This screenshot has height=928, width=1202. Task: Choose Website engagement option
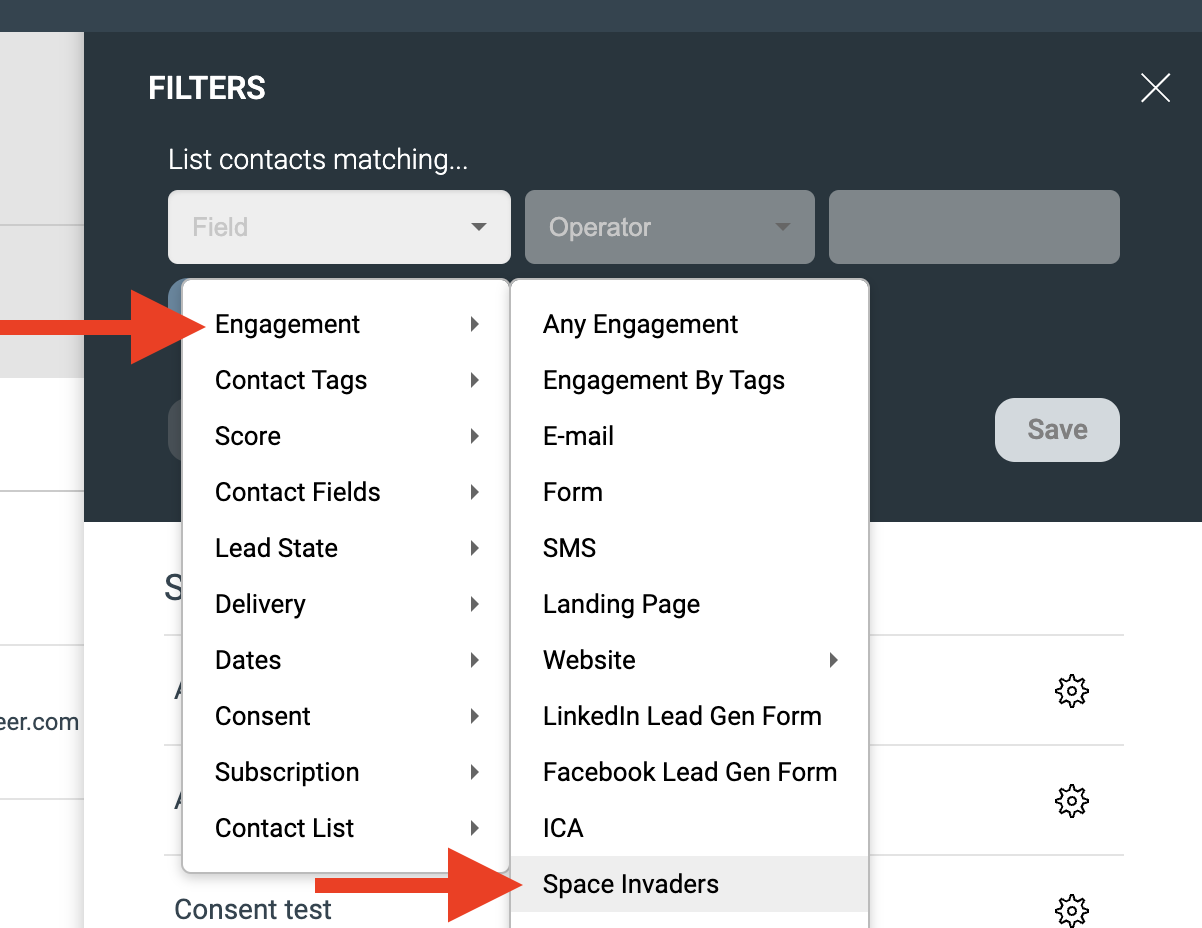point(690,660)
